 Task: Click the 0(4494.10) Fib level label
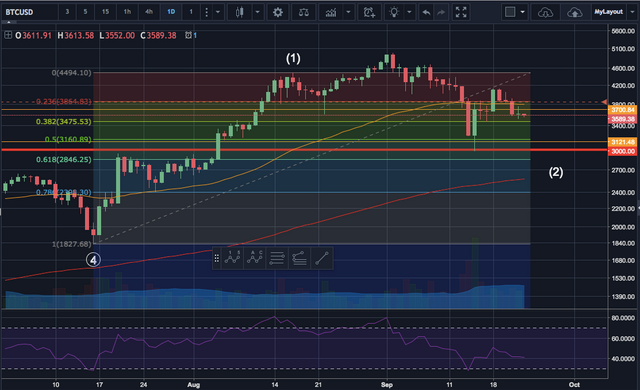click(71, 73)
